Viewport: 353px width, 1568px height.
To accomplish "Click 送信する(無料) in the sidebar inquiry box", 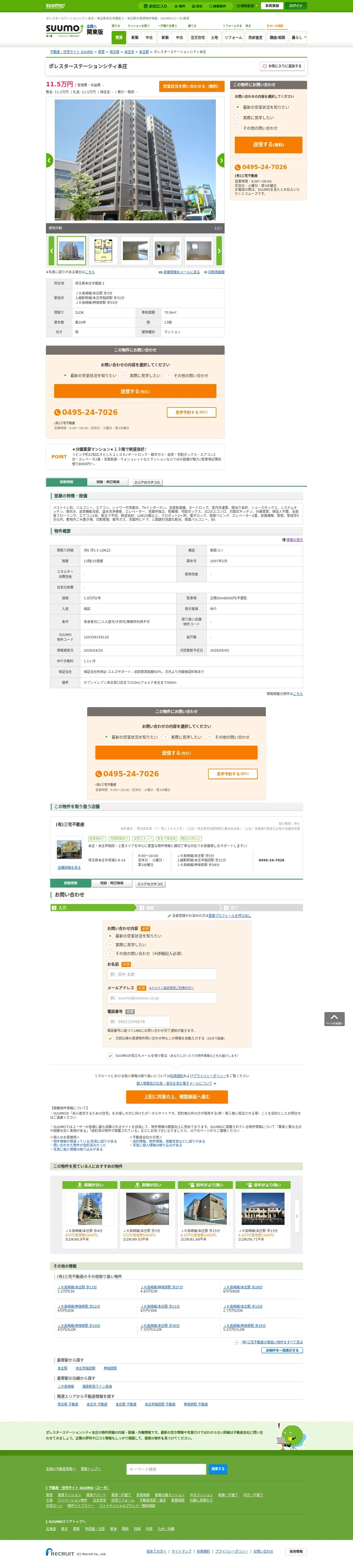I will (x=268, y=145).
